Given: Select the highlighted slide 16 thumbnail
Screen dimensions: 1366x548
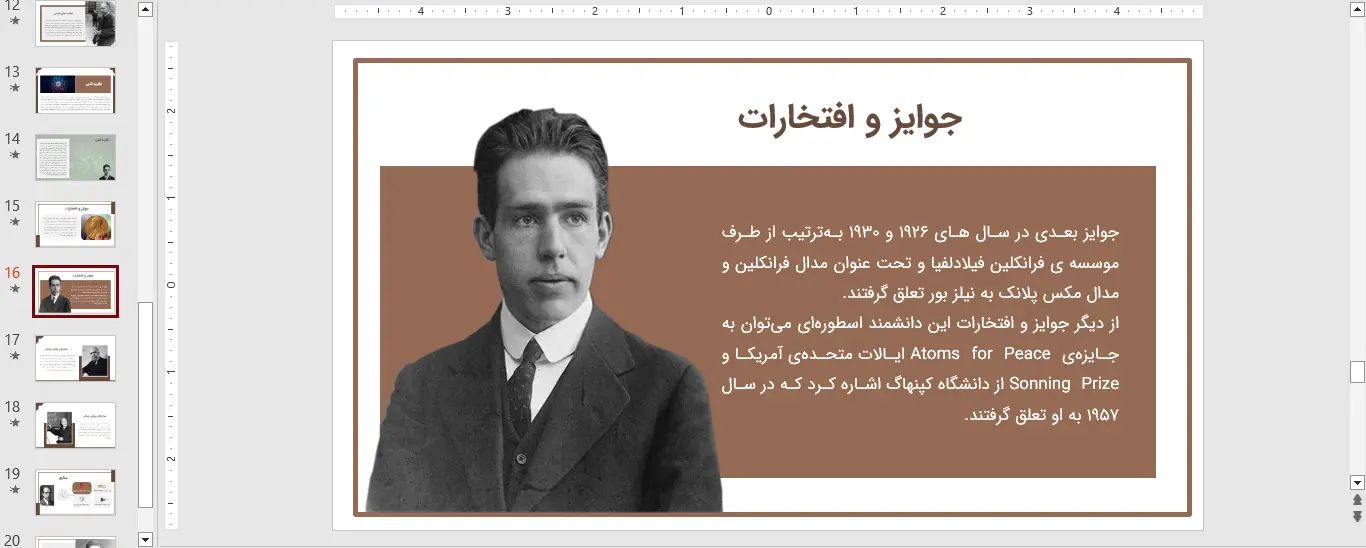Looking at the screenshot, I should point(76,291).
